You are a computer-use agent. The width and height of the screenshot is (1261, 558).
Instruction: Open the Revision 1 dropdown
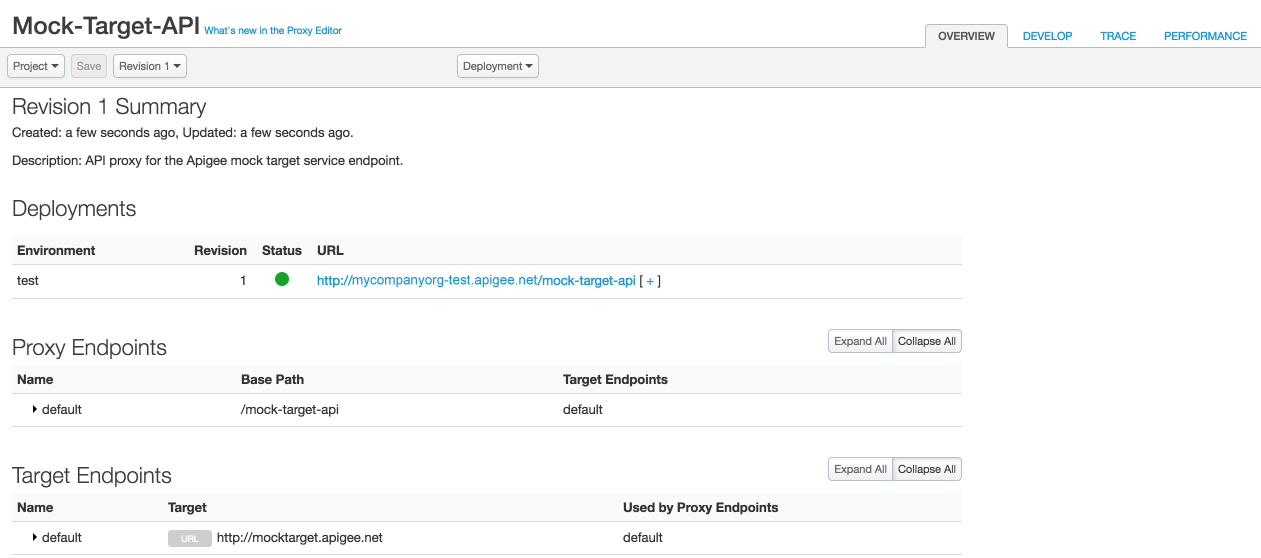click(150, 66)
